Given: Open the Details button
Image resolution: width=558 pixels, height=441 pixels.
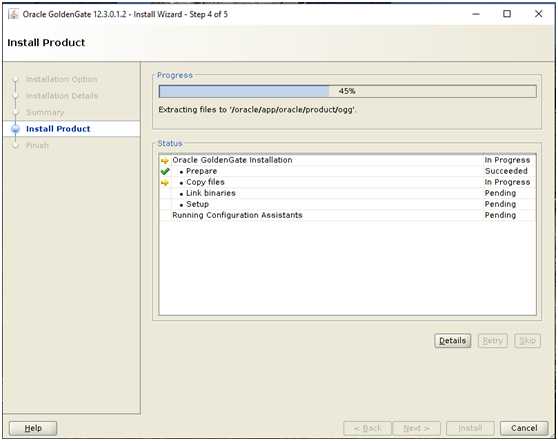Looking at the screenshot, I should (x=452, y=341).
